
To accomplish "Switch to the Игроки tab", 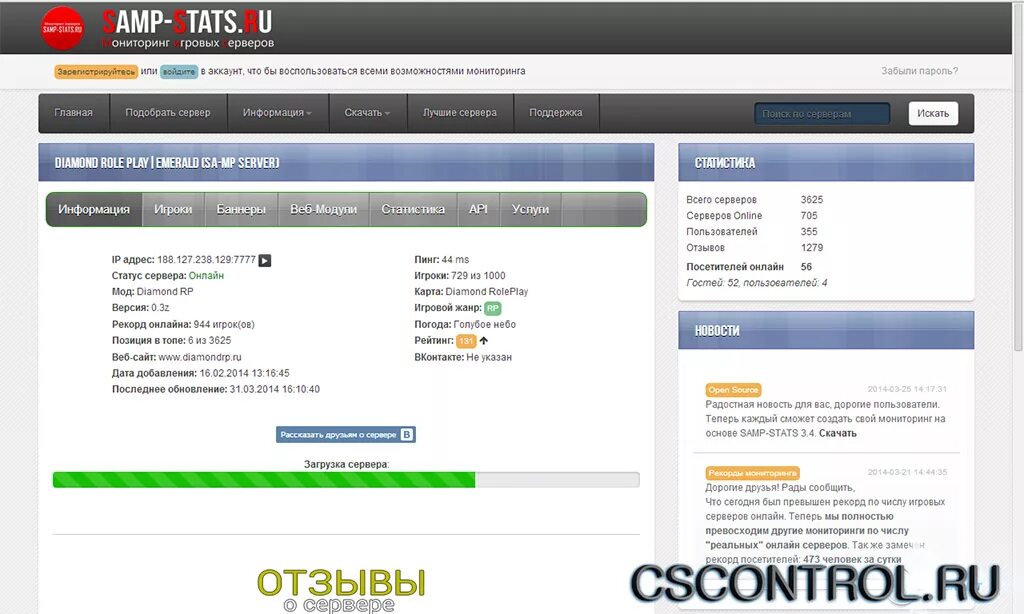I will tap(173, 209).
